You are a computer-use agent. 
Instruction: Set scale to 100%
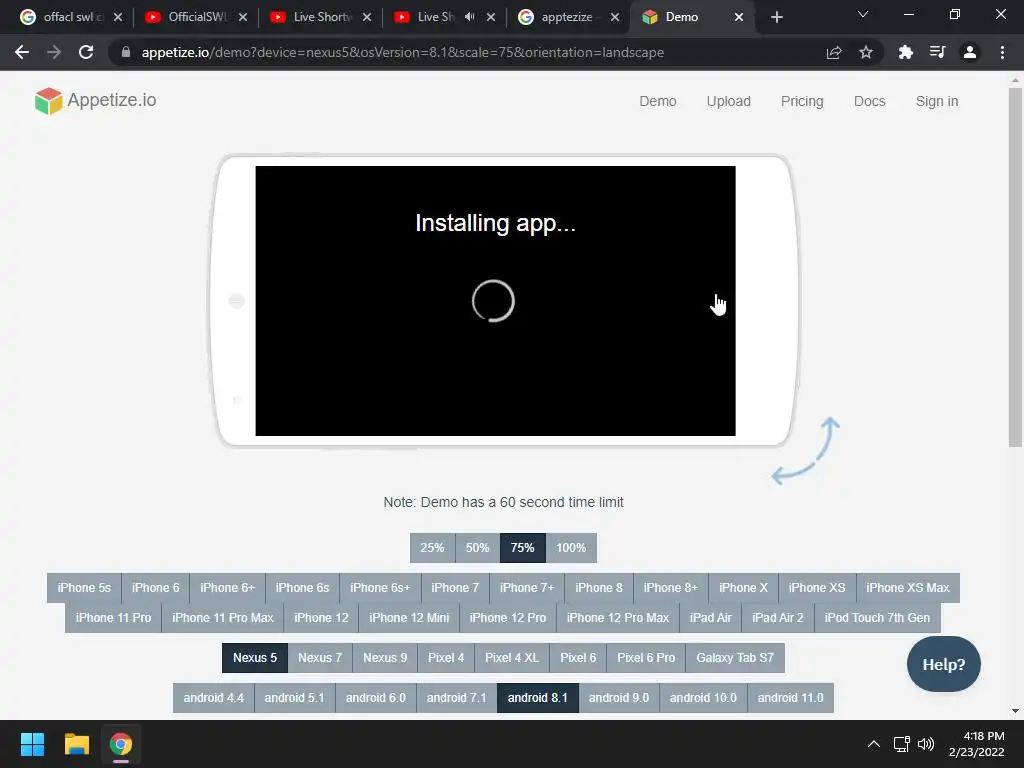click(571, 548)
